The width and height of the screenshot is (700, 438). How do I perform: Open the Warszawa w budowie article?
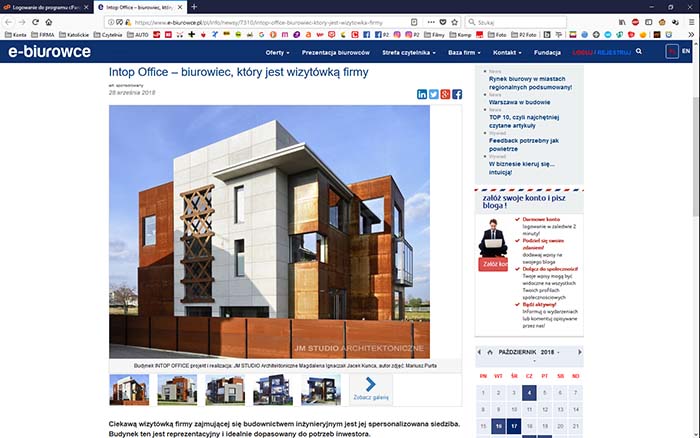point(520,102)
